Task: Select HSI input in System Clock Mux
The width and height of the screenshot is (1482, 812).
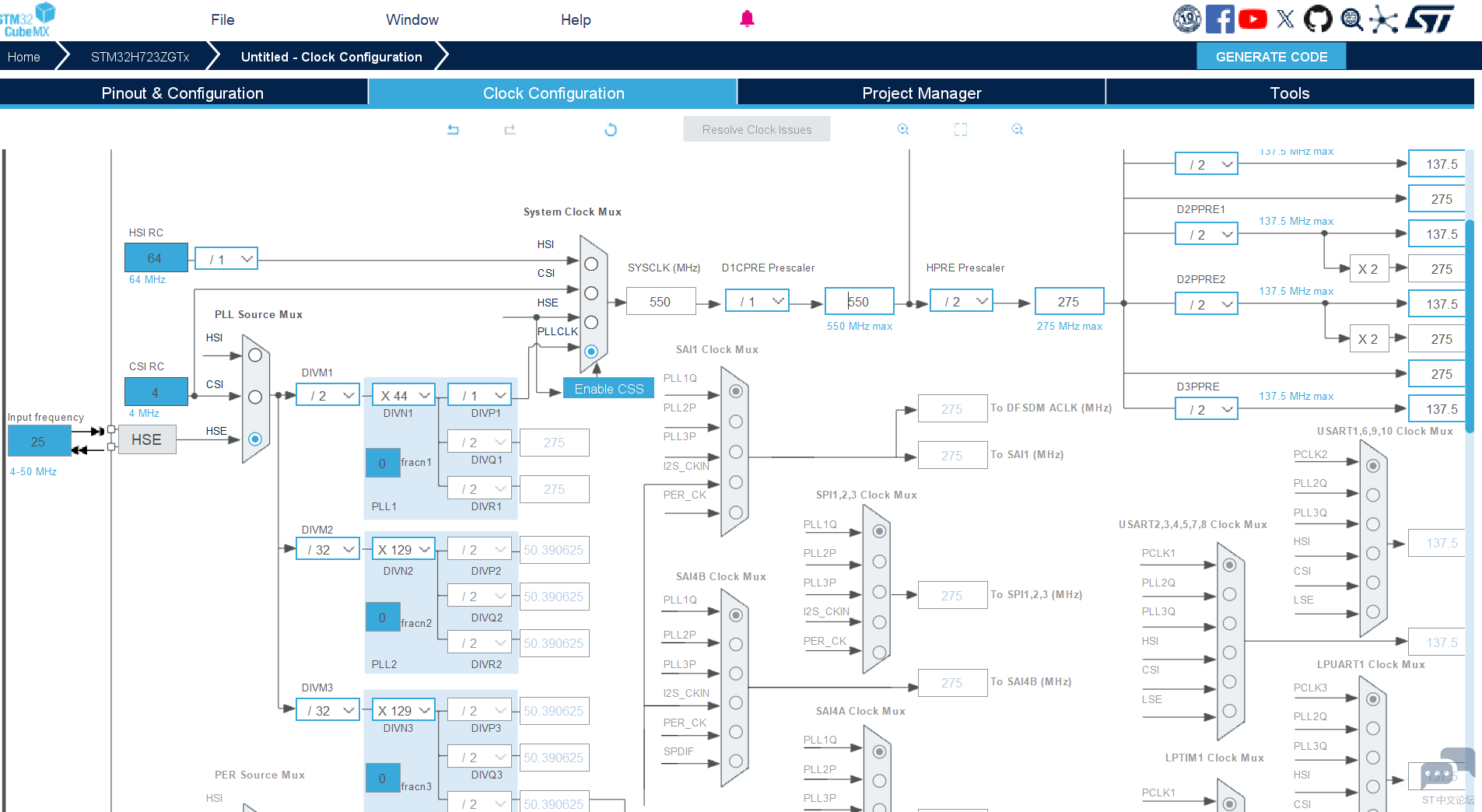Action: (x=591, y=264)
